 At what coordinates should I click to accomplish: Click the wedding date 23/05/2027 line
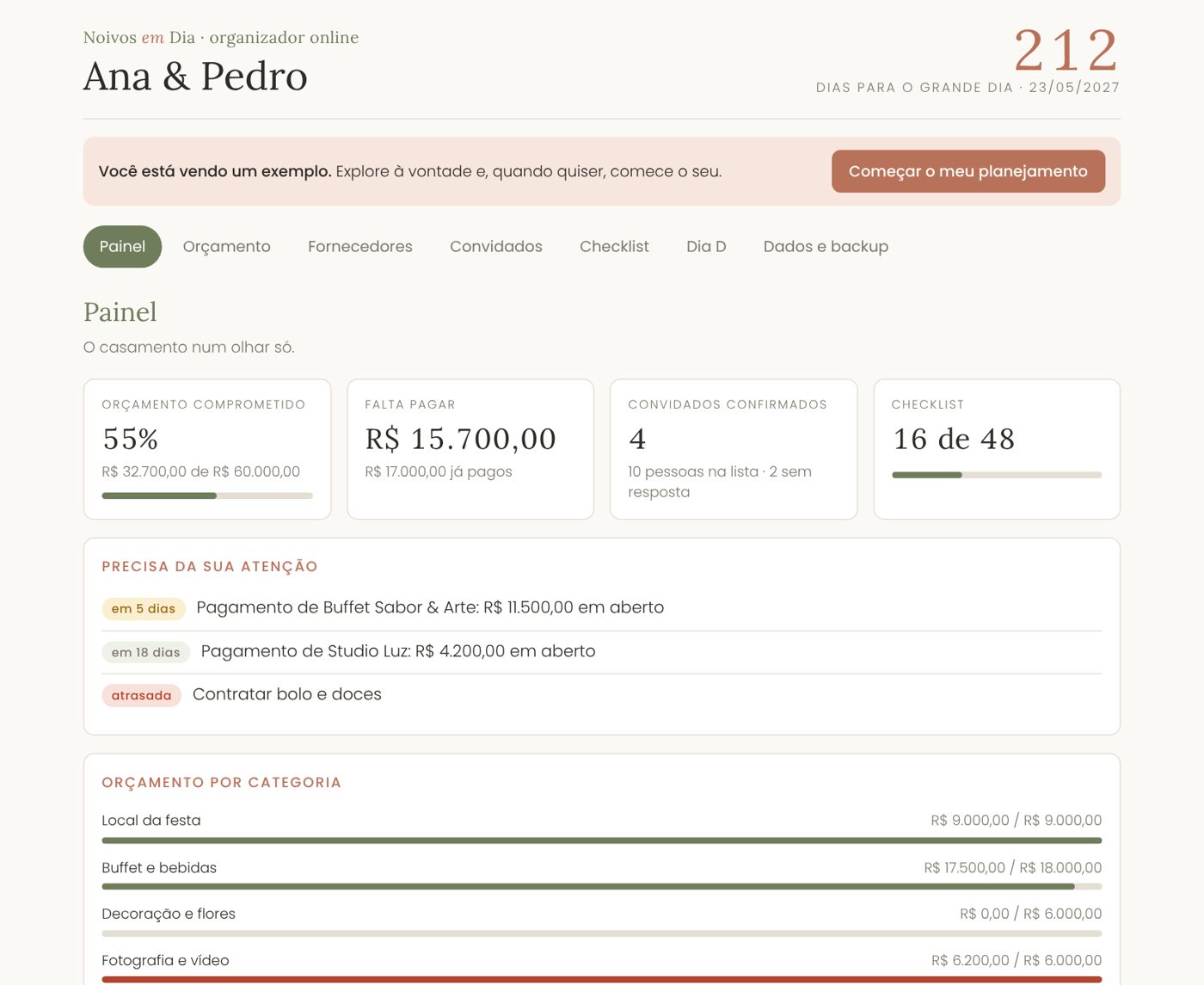[x=967, y=88]
